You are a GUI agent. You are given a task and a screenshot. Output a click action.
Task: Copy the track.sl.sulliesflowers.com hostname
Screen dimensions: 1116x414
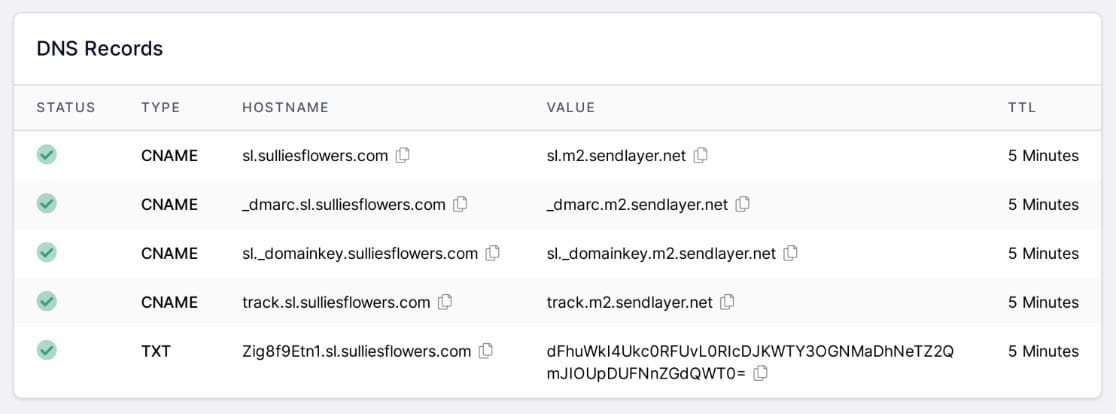[445, 302]
